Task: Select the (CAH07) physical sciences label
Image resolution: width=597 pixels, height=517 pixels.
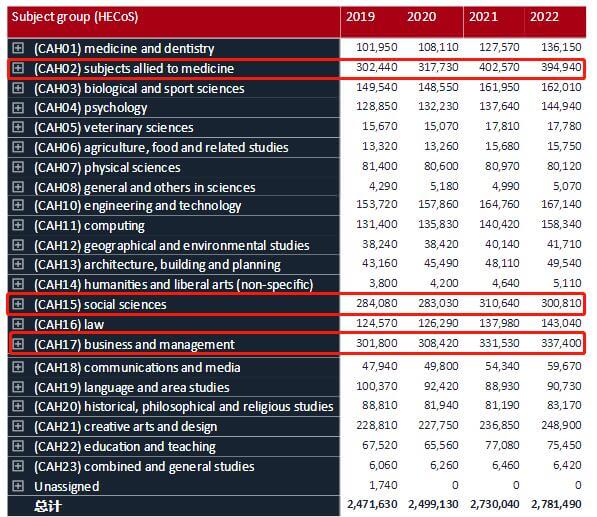Action: point(107,168)
